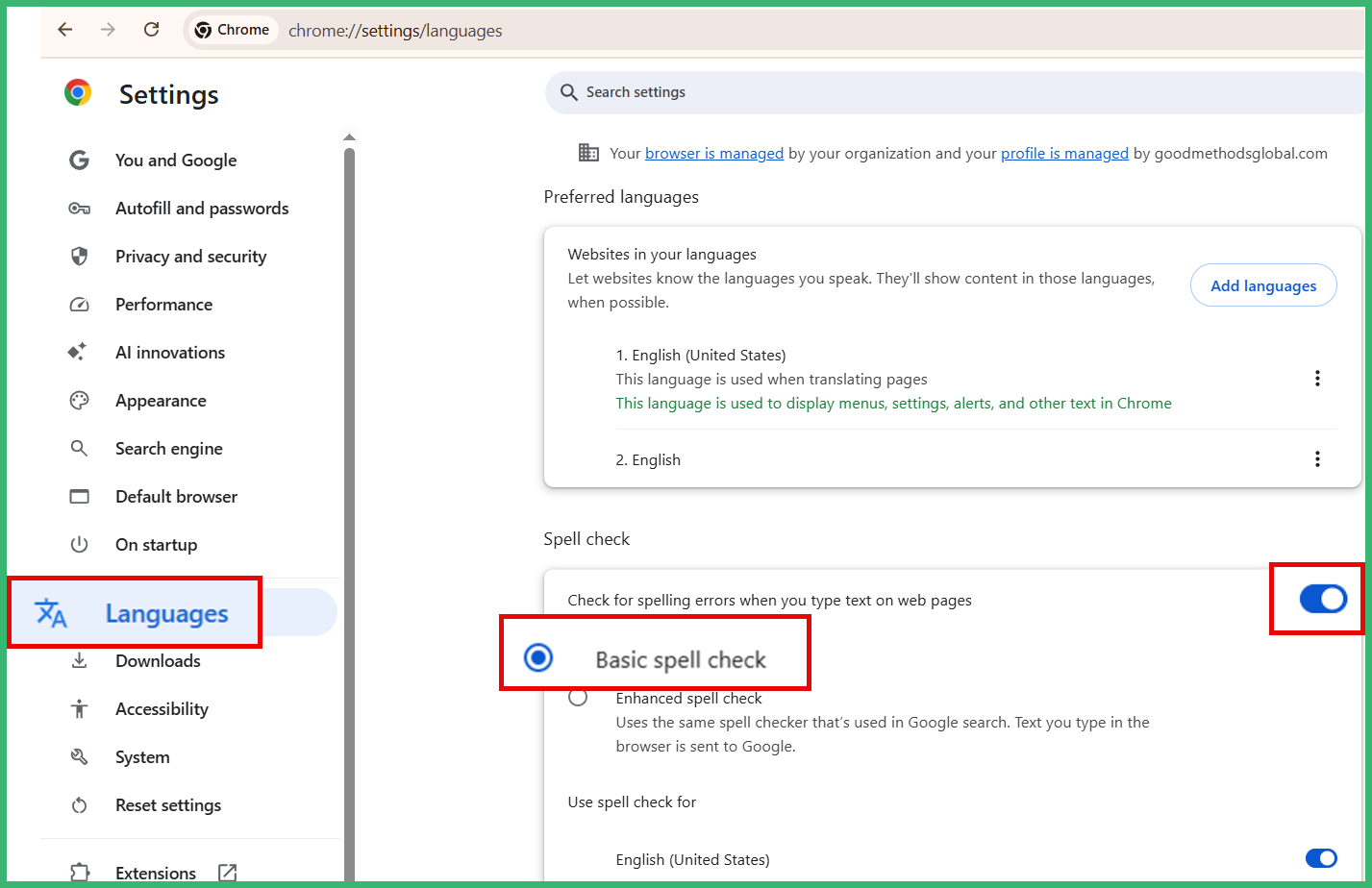Viewport: 1372px width, 888px height.
Task: Click the AI innovations sparkle icon
Action: tap(79, 352)
